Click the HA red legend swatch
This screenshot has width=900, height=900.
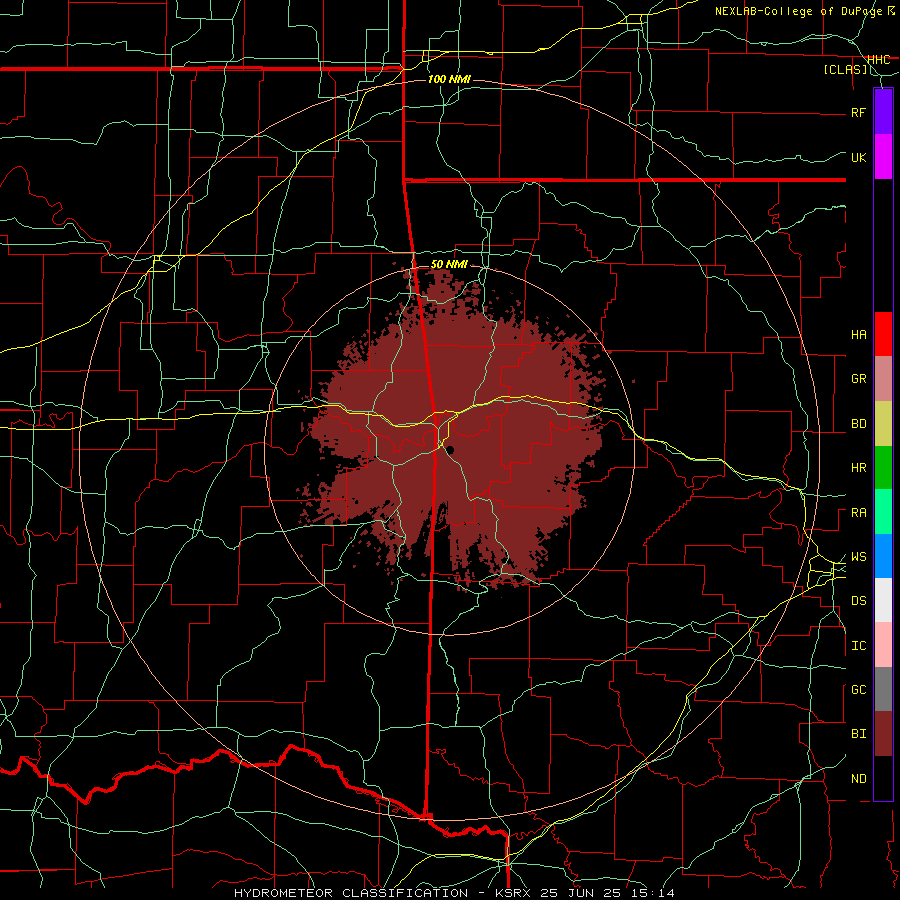[883, 334]
